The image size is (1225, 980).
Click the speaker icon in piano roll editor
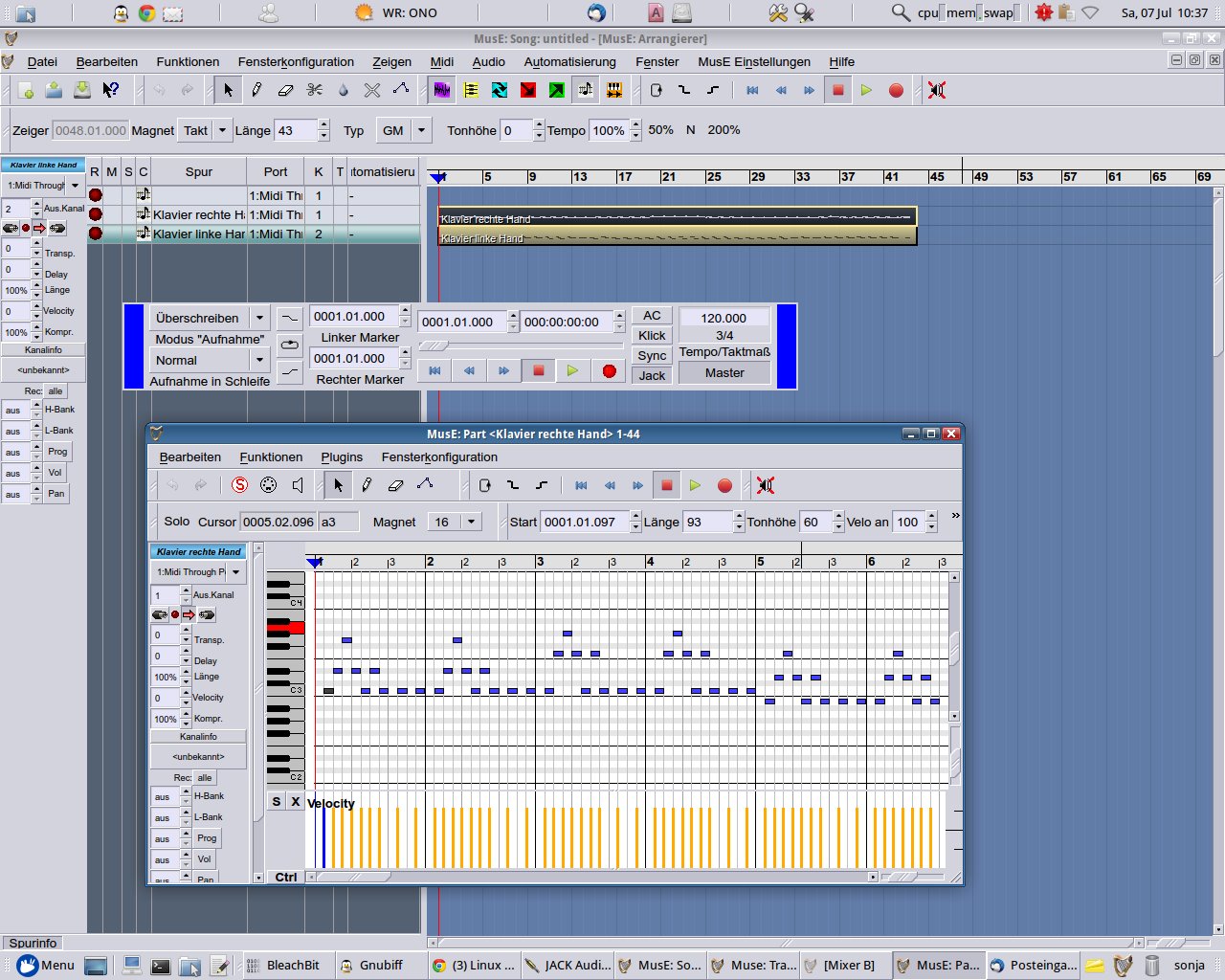(298, 485)
